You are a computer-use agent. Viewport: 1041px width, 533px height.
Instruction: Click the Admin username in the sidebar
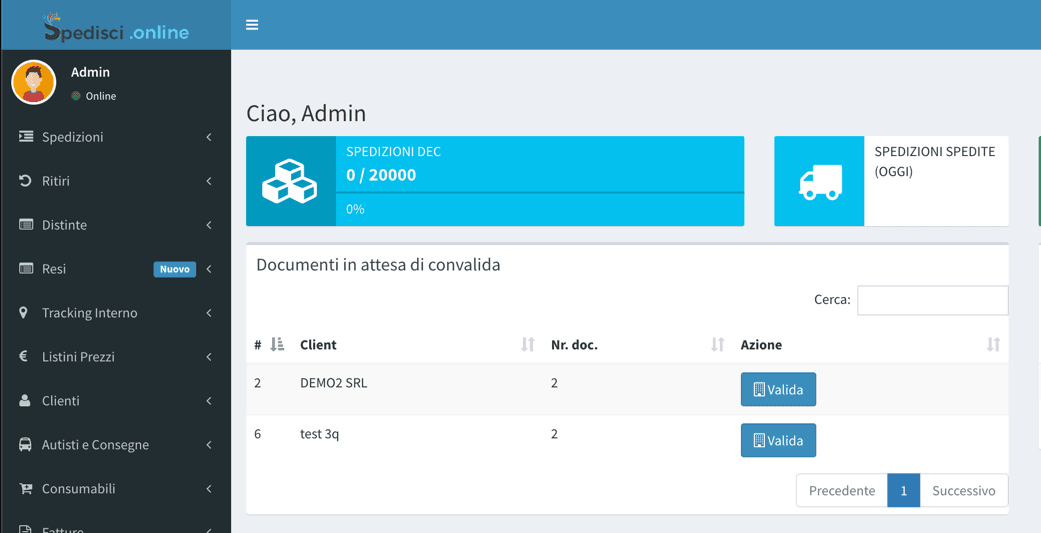pyautogui.click(x=90, y=72)
